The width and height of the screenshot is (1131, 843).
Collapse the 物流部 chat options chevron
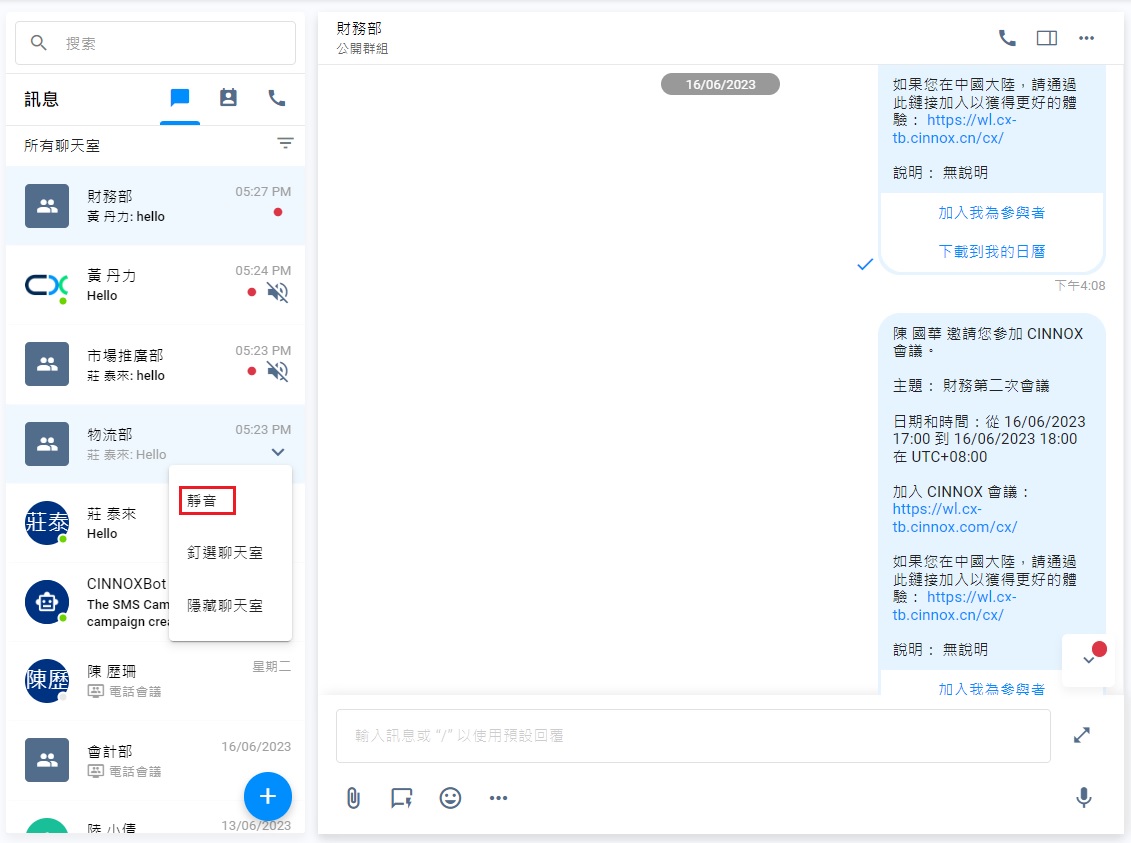point(277,451)
